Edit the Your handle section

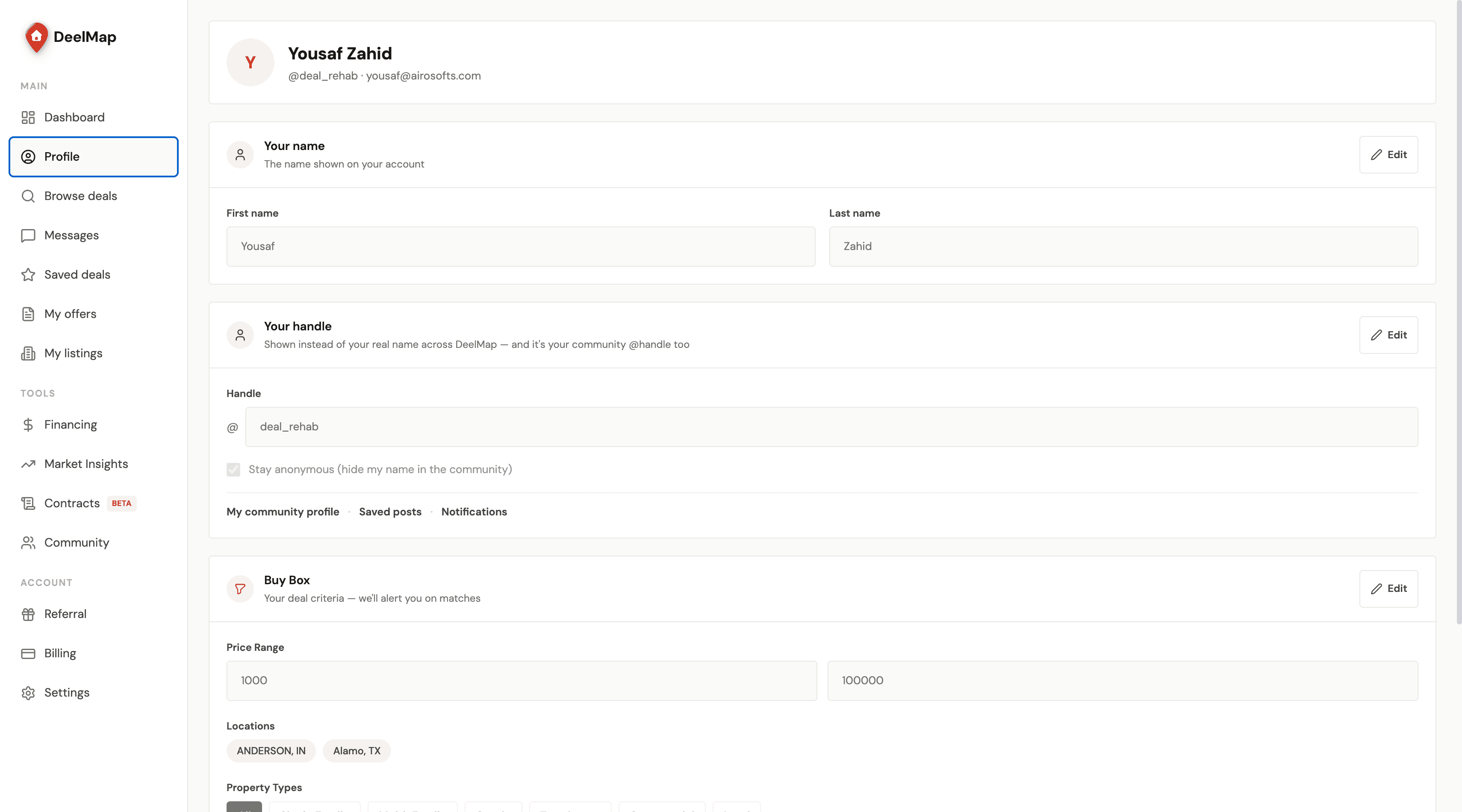tap(1388, 335)
